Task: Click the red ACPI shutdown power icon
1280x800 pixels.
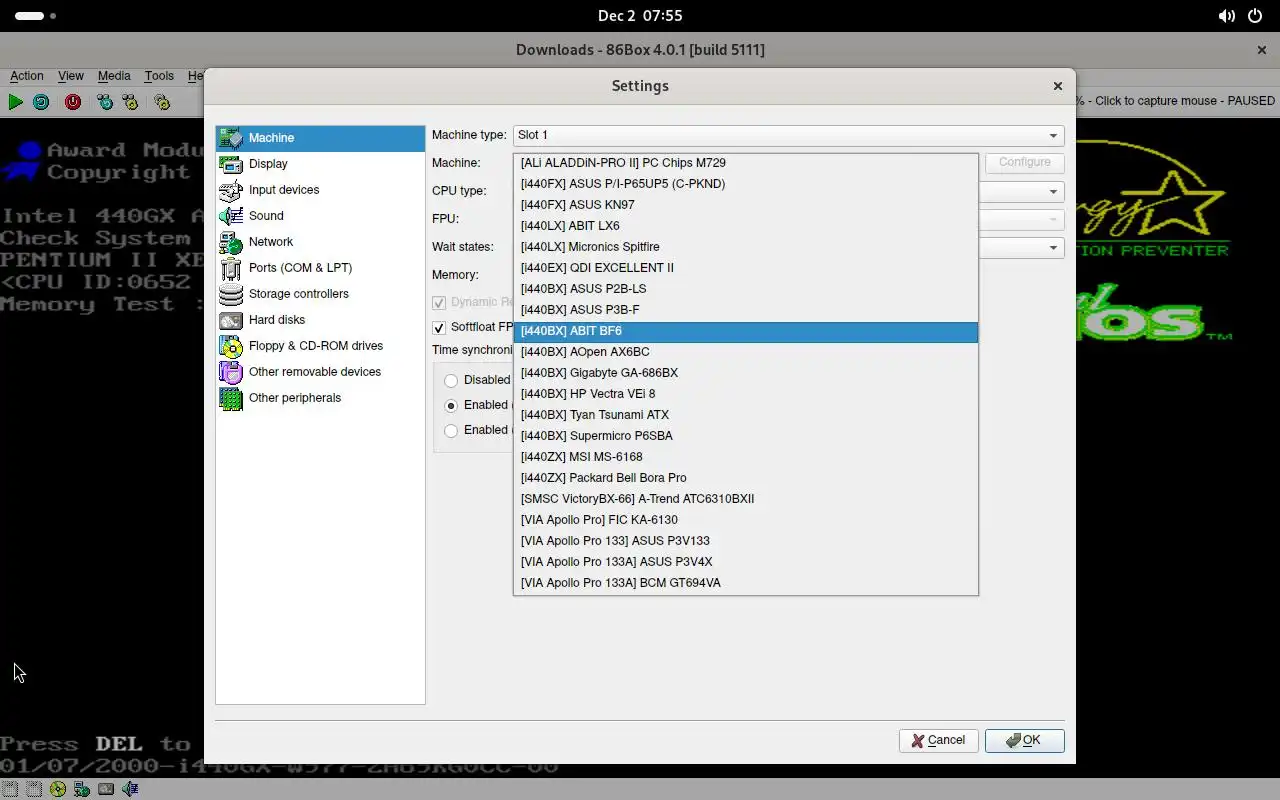Action: (73, 102)
